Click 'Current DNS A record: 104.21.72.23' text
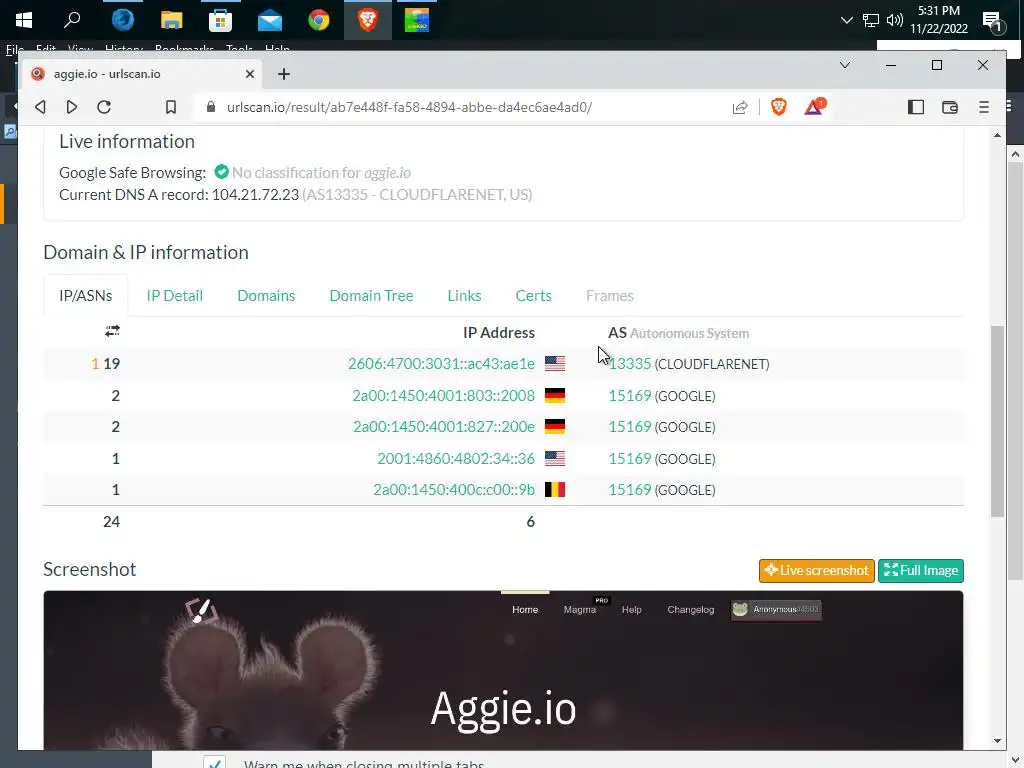 pos(179,195)
